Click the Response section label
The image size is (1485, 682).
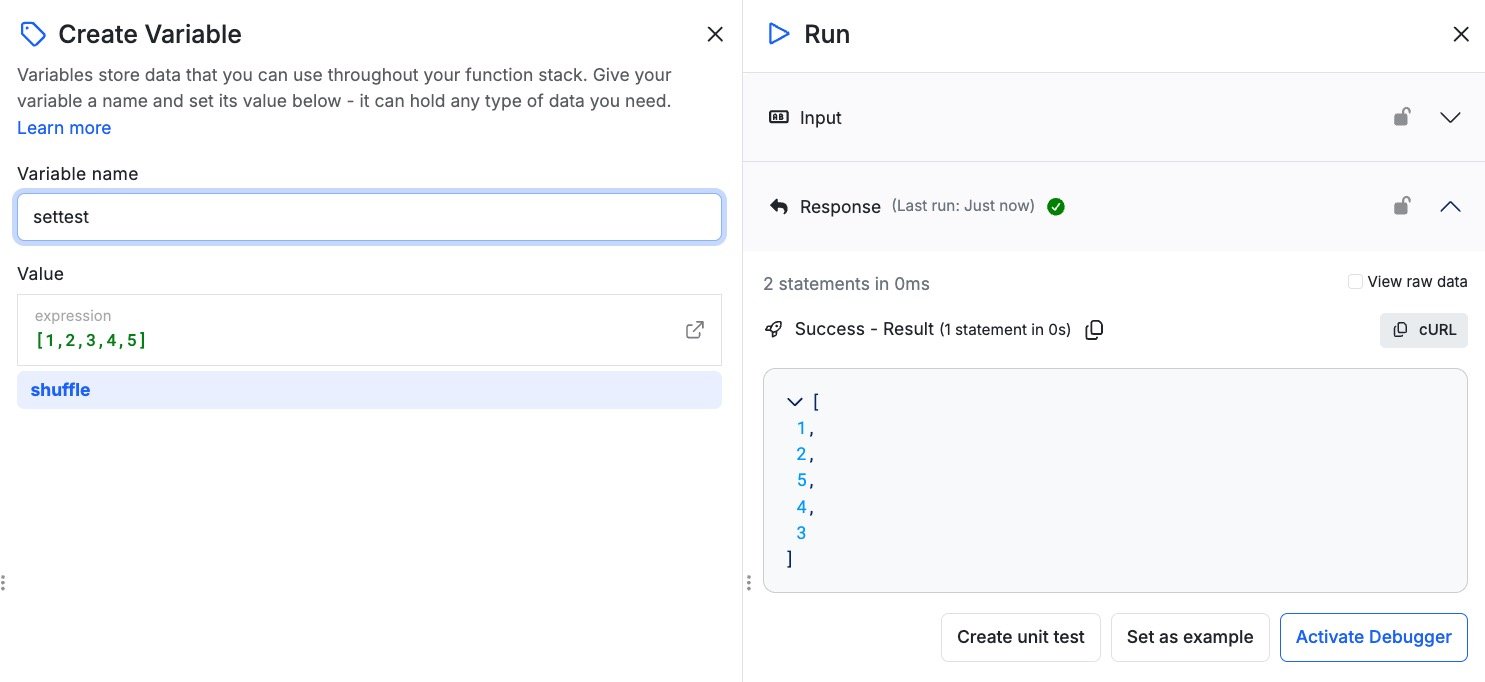pyautogui.click(x=840, y=207)
